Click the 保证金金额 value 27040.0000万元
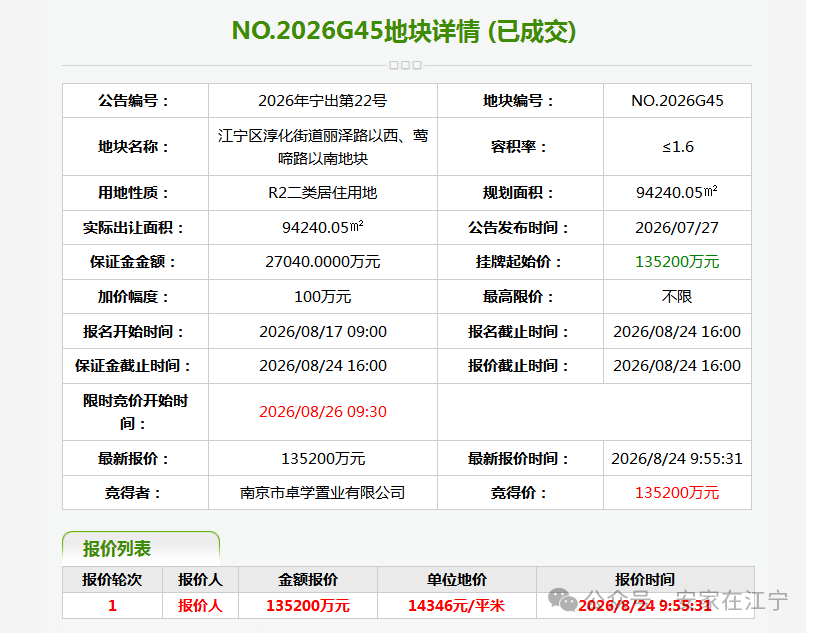The image size is (815, 633). tap(323, 262)
